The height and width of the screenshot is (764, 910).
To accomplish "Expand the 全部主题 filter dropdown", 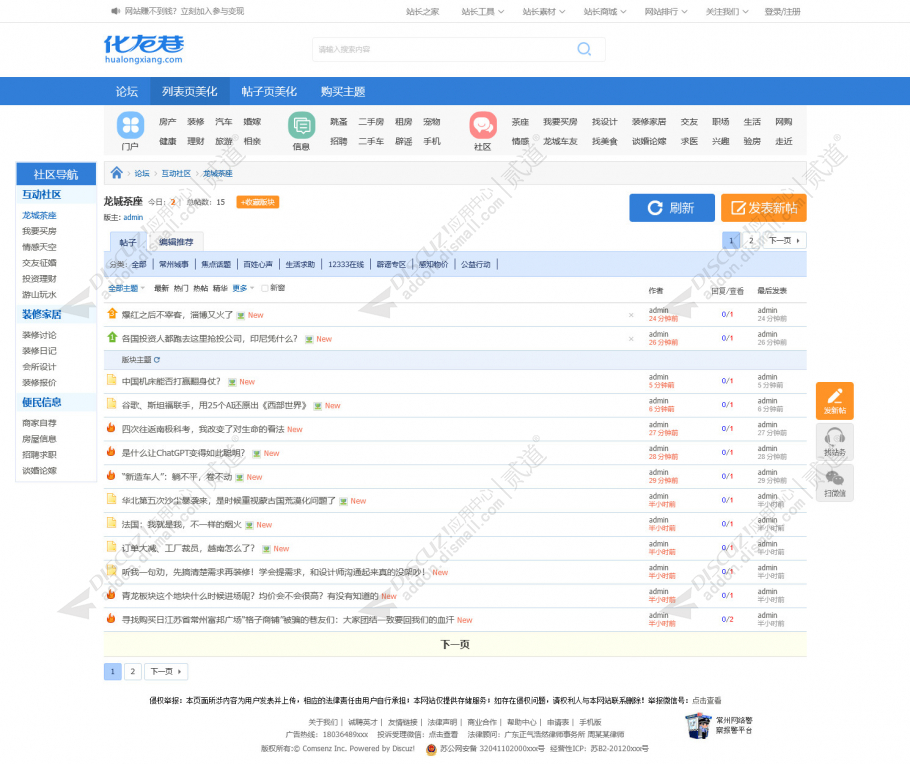I will point(126,288).
